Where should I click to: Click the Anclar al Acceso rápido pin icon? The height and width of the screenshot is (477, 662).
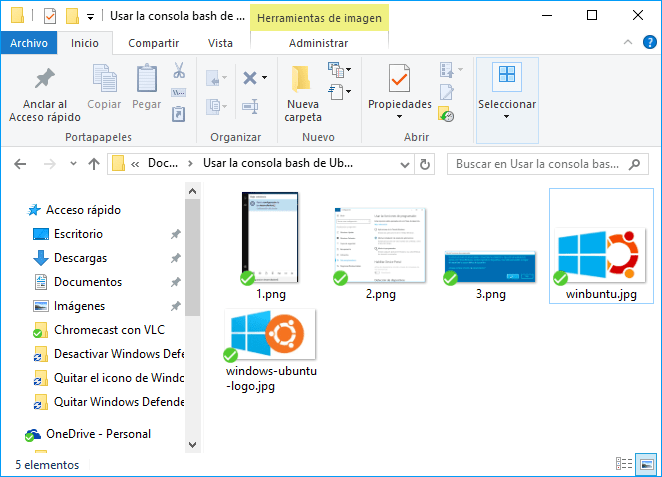pos(45,79)
